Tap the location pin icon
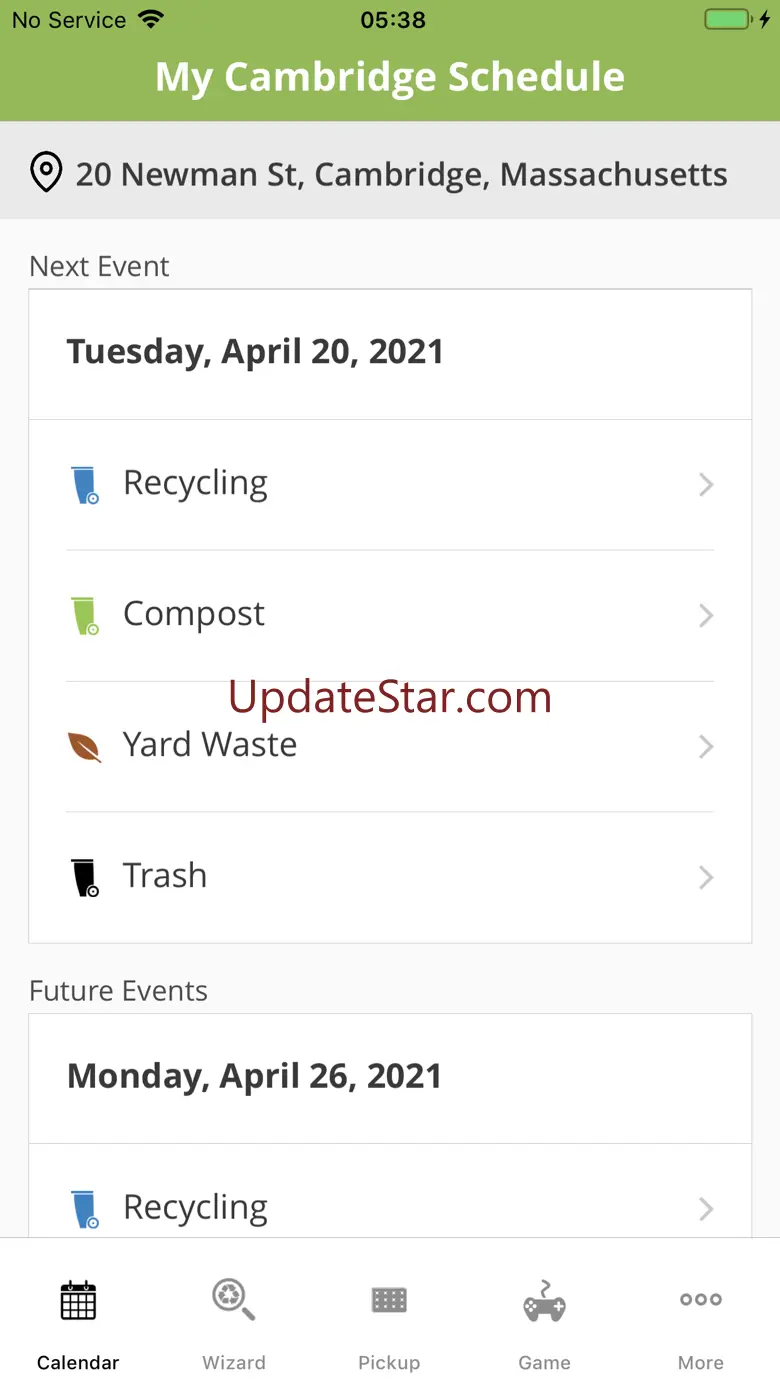The image size is (780, 1387). pyautogui.click(x=45, y=173)
